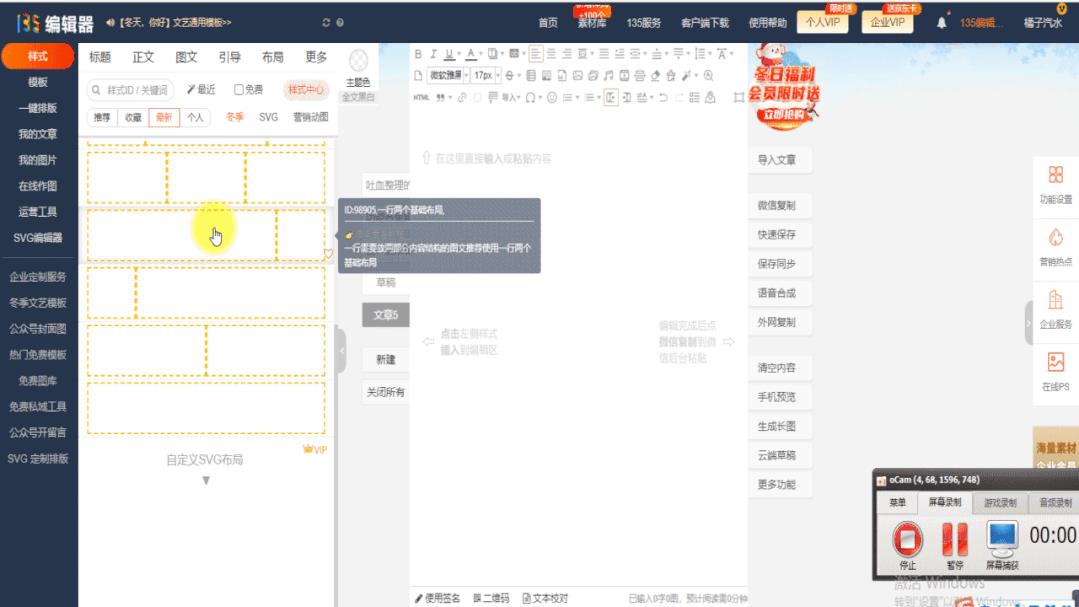
Task: Open the 微软雅黑 font family dropdown
Action: (x=446, y=75)
